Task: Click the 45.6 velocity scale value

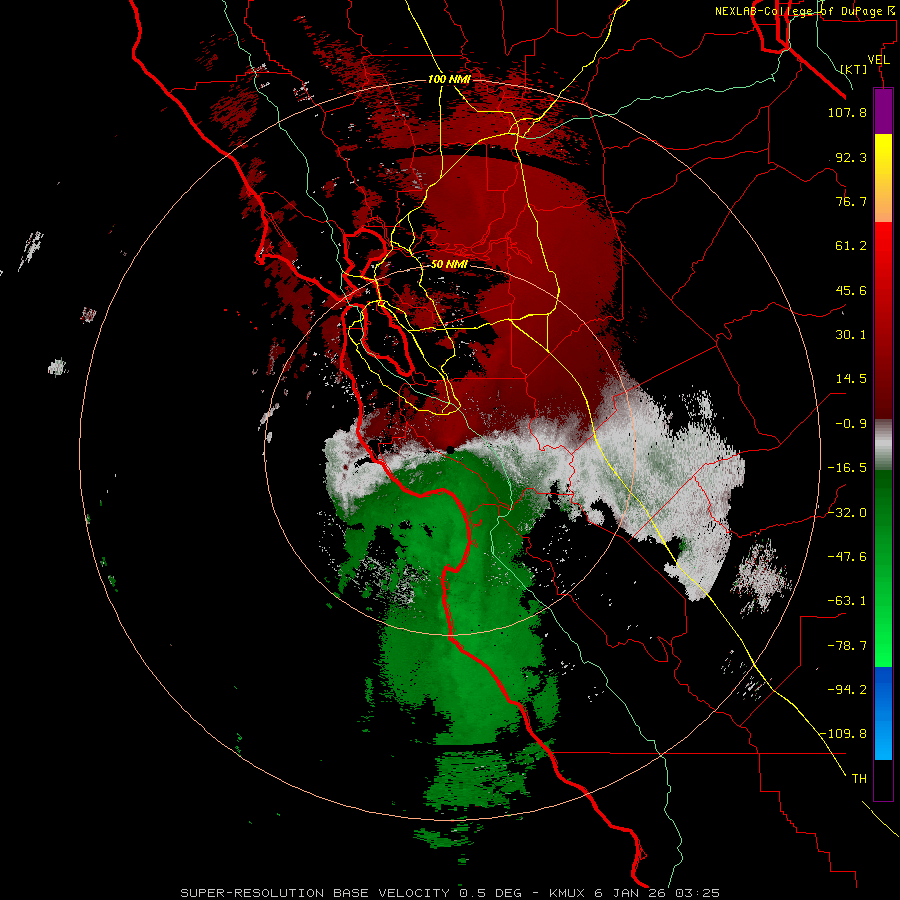Action: pyautogui.click(x=851, y=290)
